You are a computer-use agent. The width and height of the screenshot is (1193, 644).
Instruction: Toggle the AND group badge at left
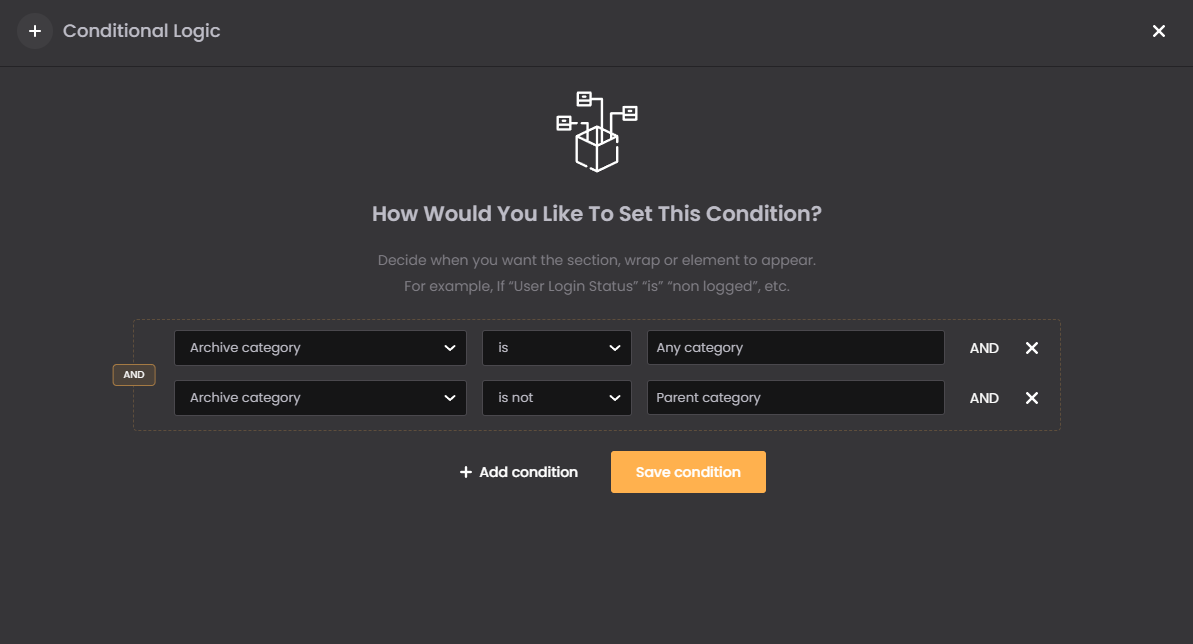click(x=134, y=375)
